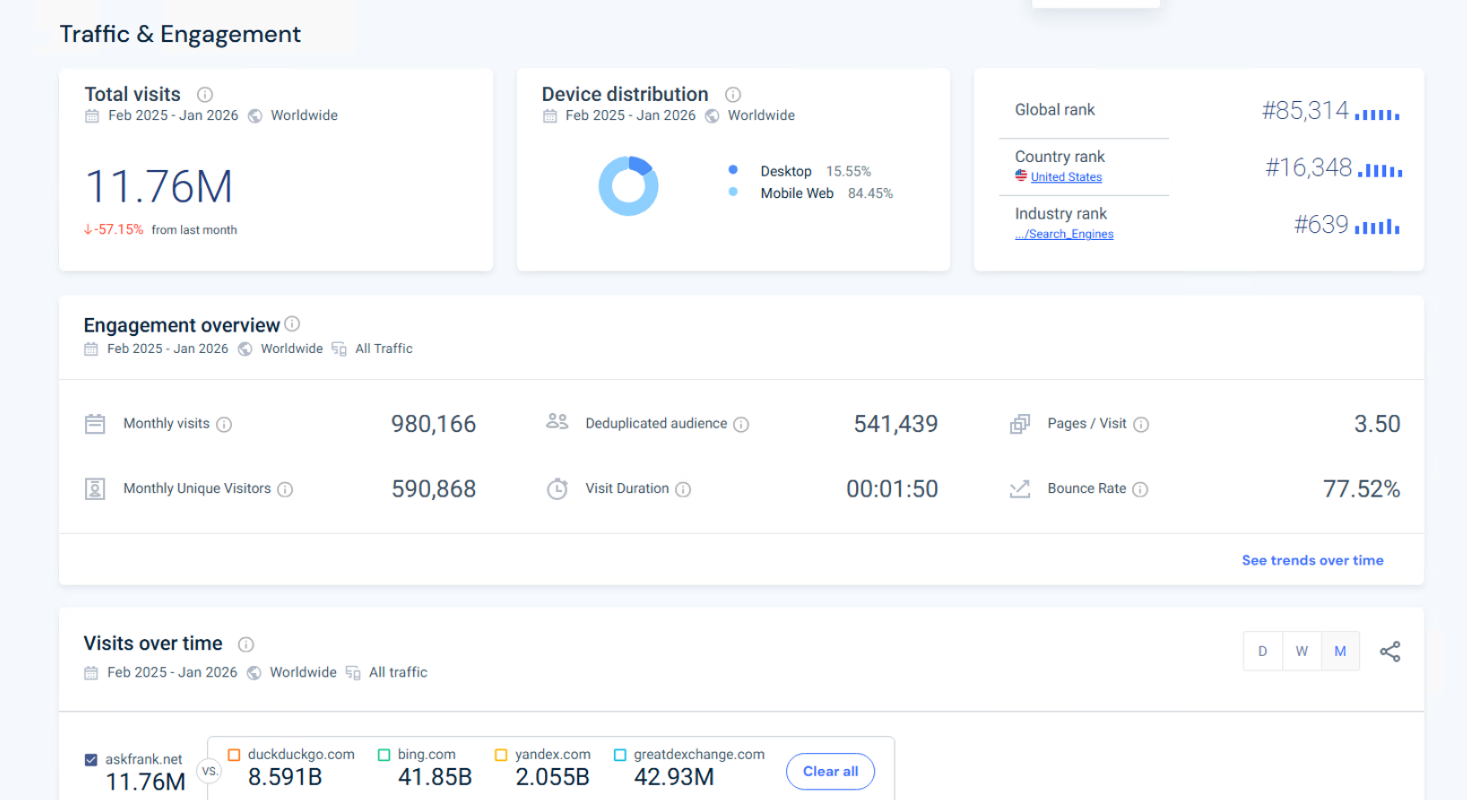
Task: Click the Pages / Visit info icon
Action: point(1141,424)
